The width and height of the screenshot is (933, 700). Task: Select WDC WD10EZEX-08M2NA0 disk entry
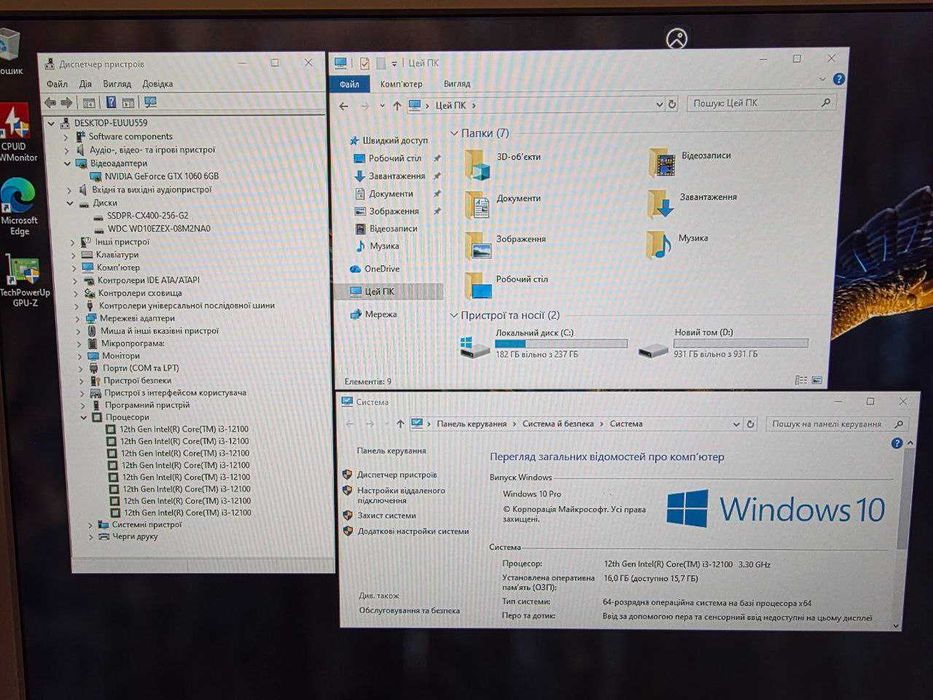(159, 229)
